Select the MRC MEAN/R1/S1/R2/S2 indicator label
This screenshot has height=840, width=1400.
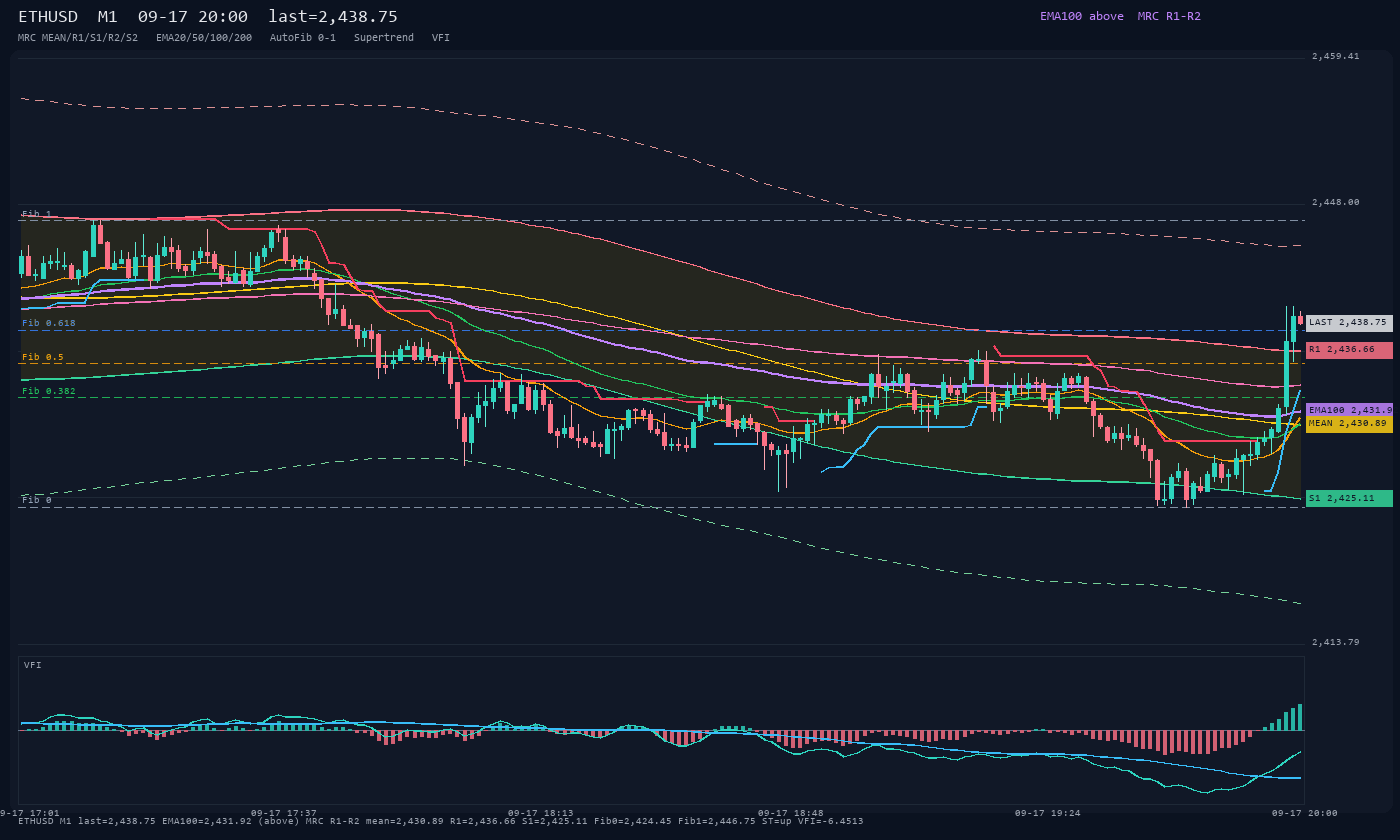[x=78, y=38]
